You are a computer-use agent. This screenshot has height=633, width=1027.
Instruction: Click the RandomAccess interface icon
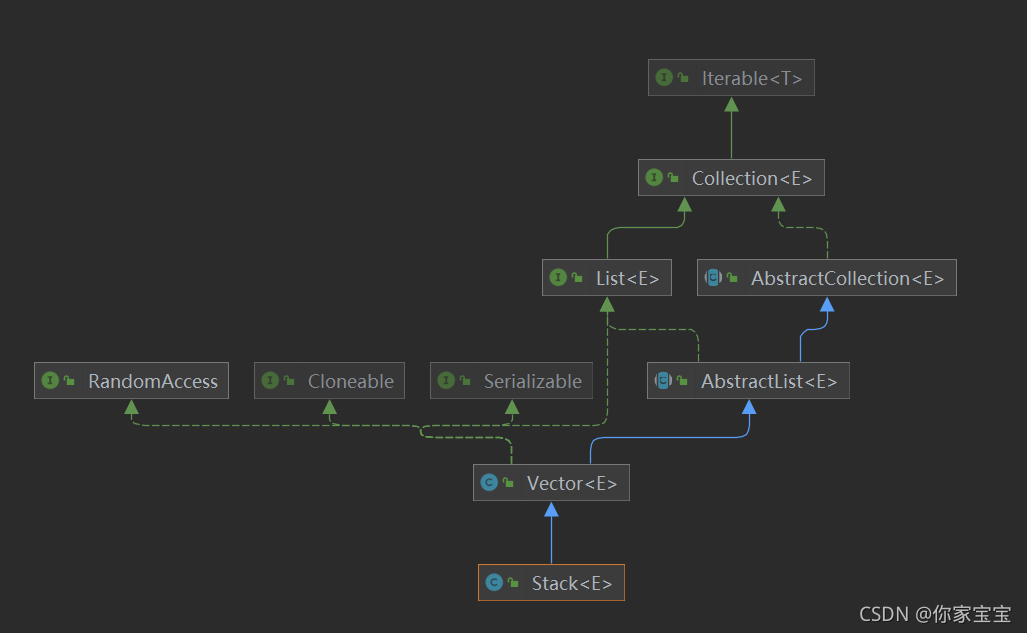click(50, 380)
